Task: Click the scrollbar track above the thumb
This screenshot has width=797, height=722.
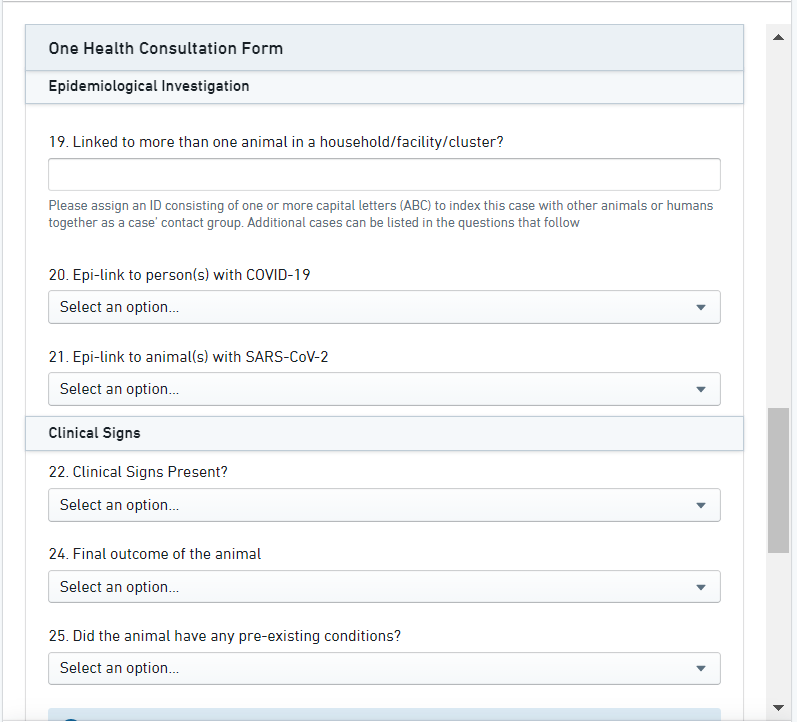Action: click(778, 220)
